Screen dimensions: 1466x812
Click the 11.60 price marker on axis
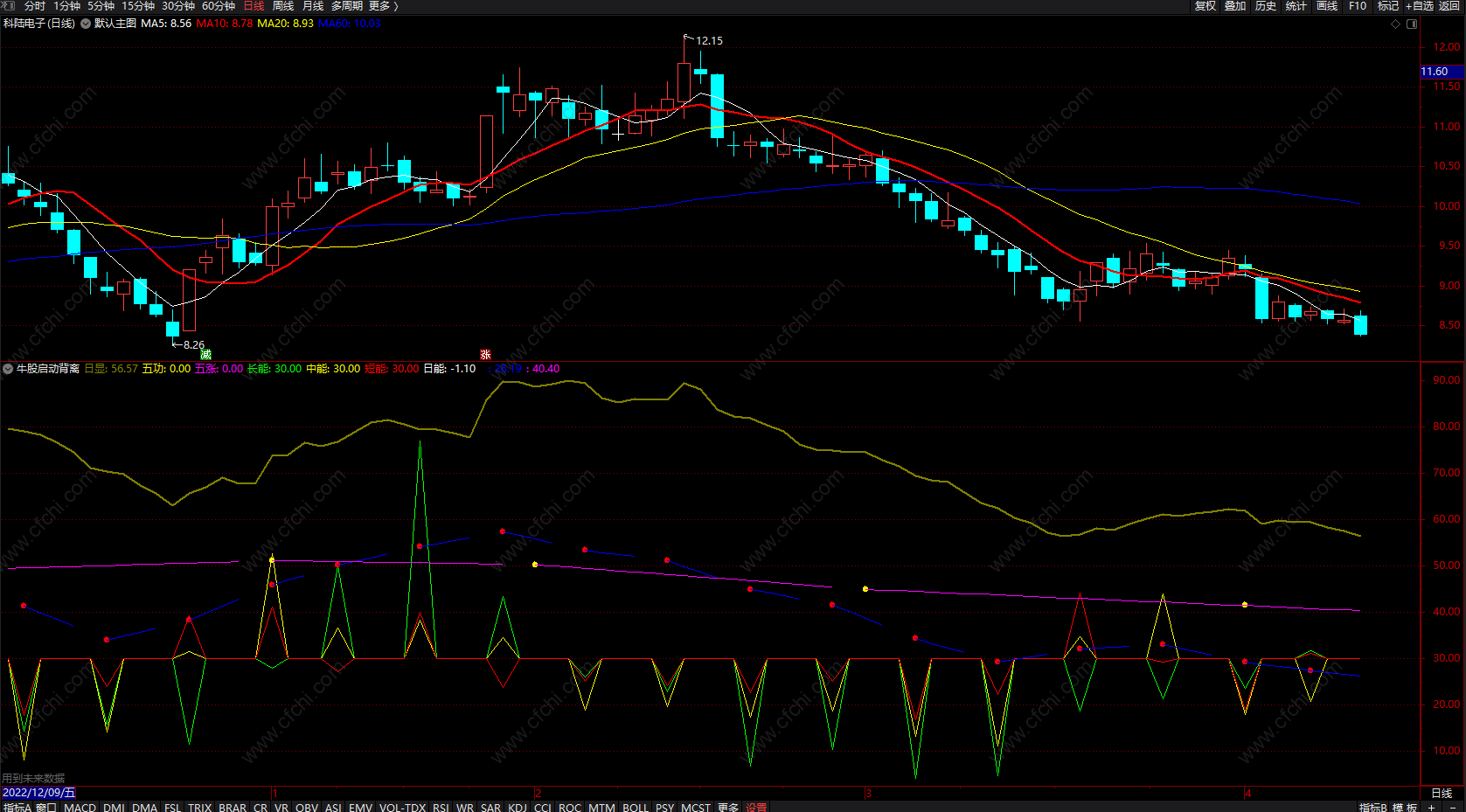click(x=1435, y=72)
